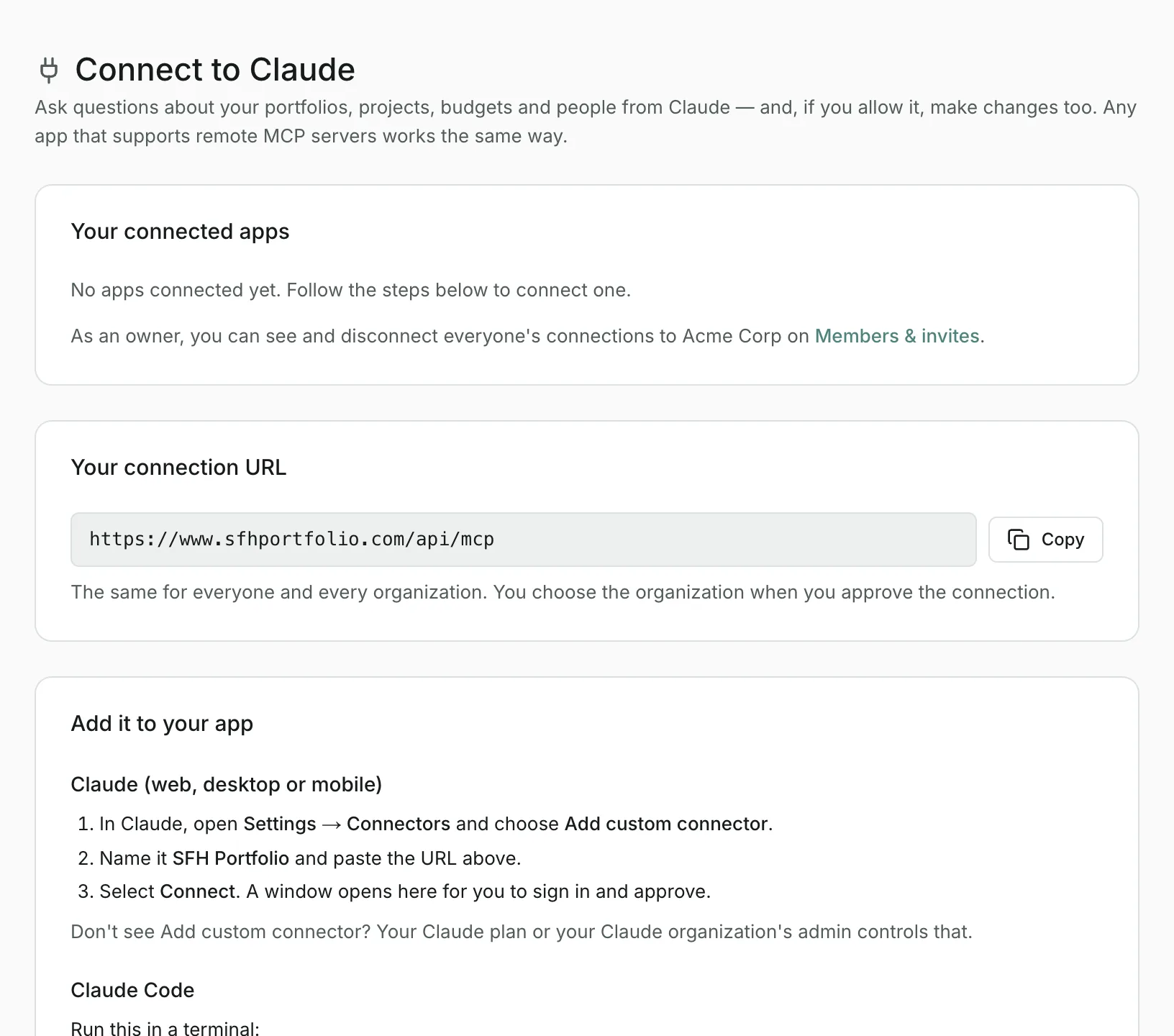This screenshot has width=1174, height=1036.
Task: Click the note "The same for everyone and every organization"
Action: pos(563,592)
